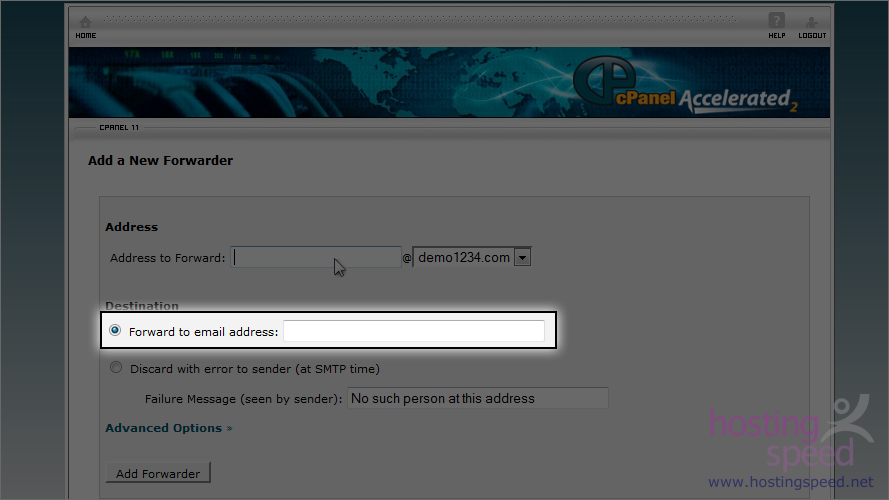
Task: Click the world map banner image
Action: [x=449, y=82]
